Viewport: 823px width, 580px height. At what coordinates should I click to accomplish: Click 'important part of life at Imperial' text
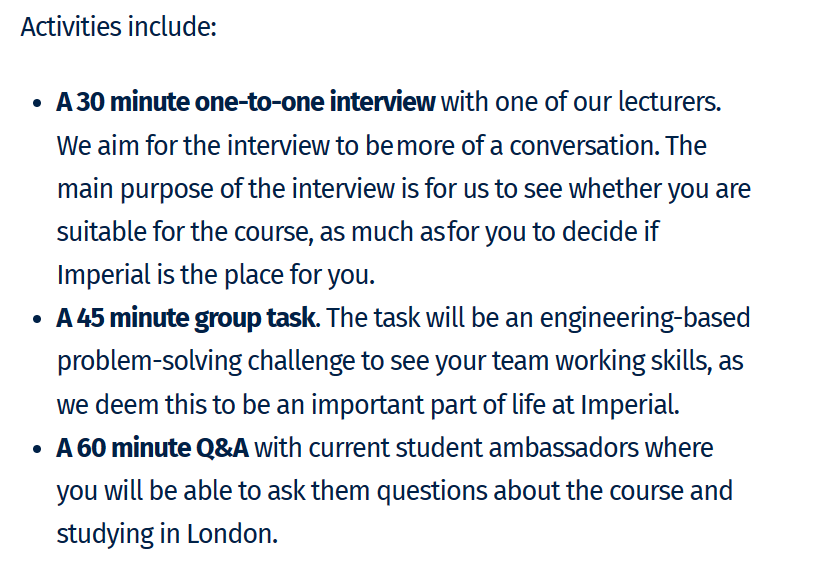click(x=495, y=405)
